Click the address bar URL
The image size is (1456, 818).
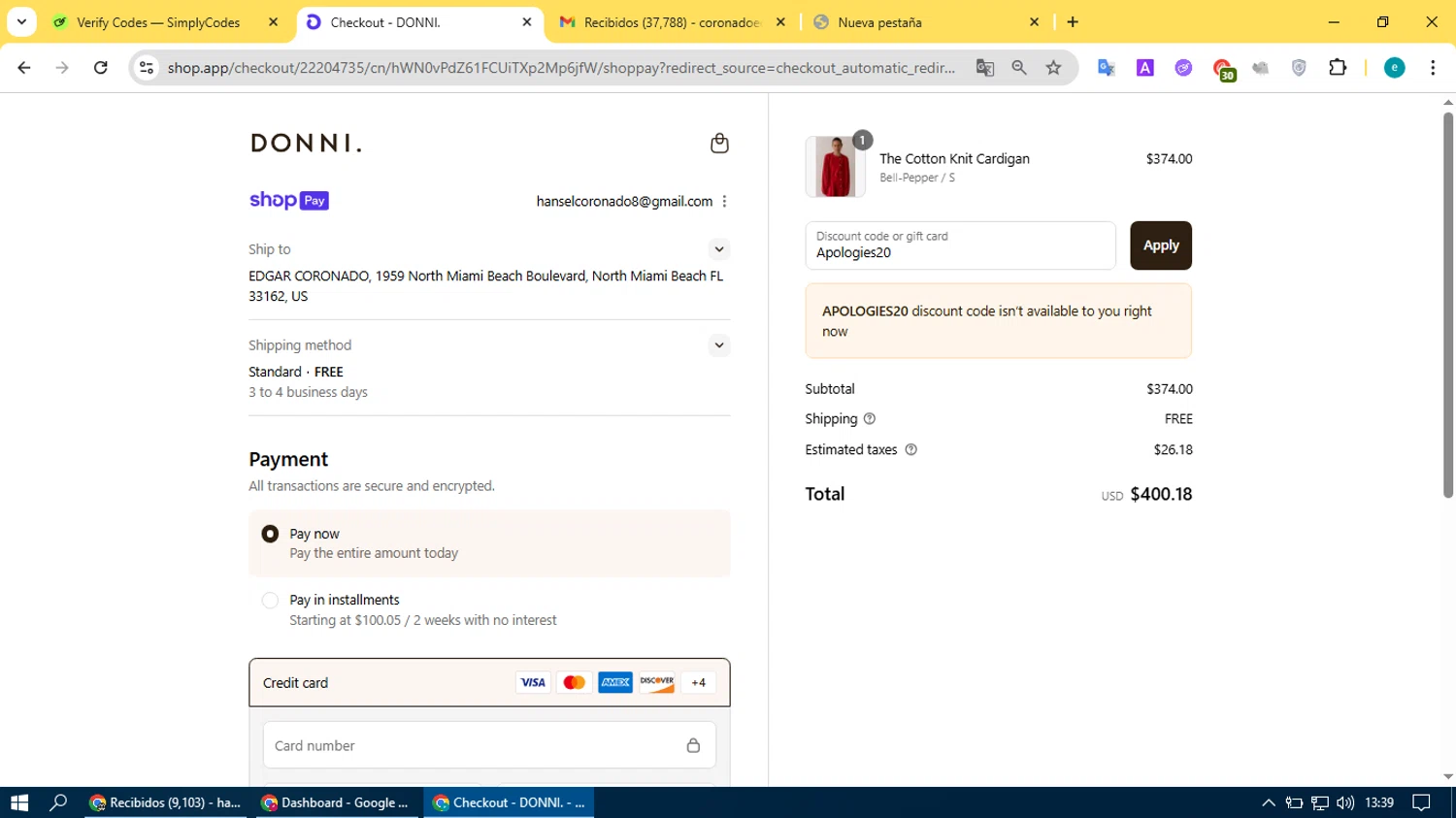(x=561, y=68)
